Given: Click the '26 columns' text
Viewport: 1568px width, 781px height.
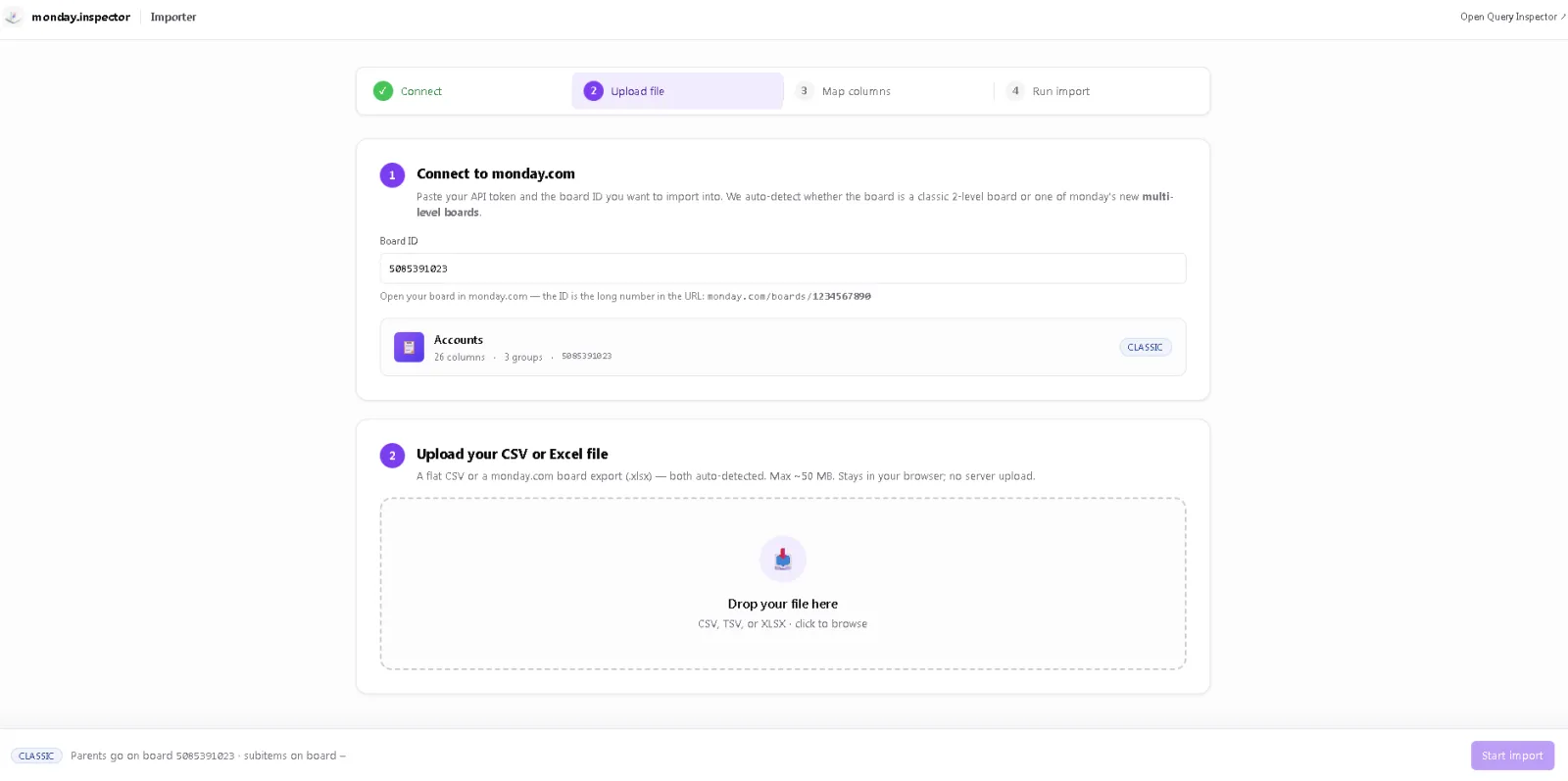Looking at the screenshot, I should click(460, 357).
